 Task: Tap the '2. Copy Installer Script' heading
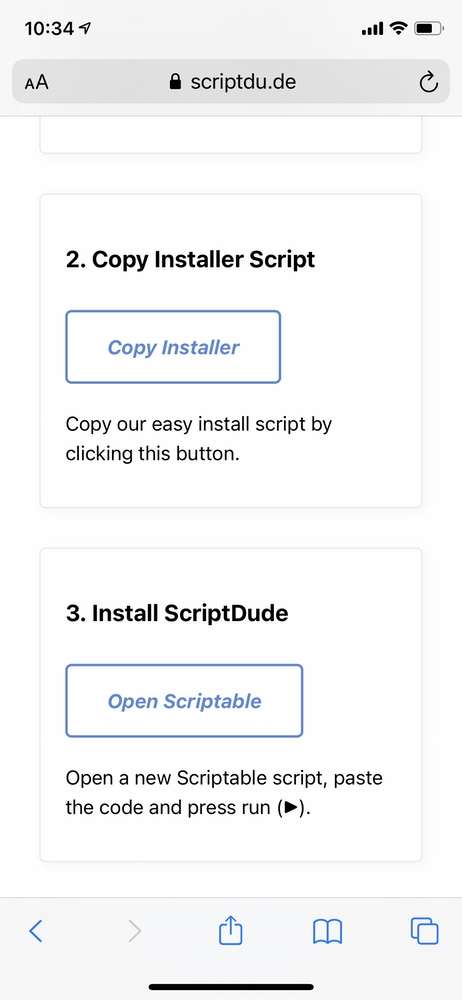tap(190, 260)
